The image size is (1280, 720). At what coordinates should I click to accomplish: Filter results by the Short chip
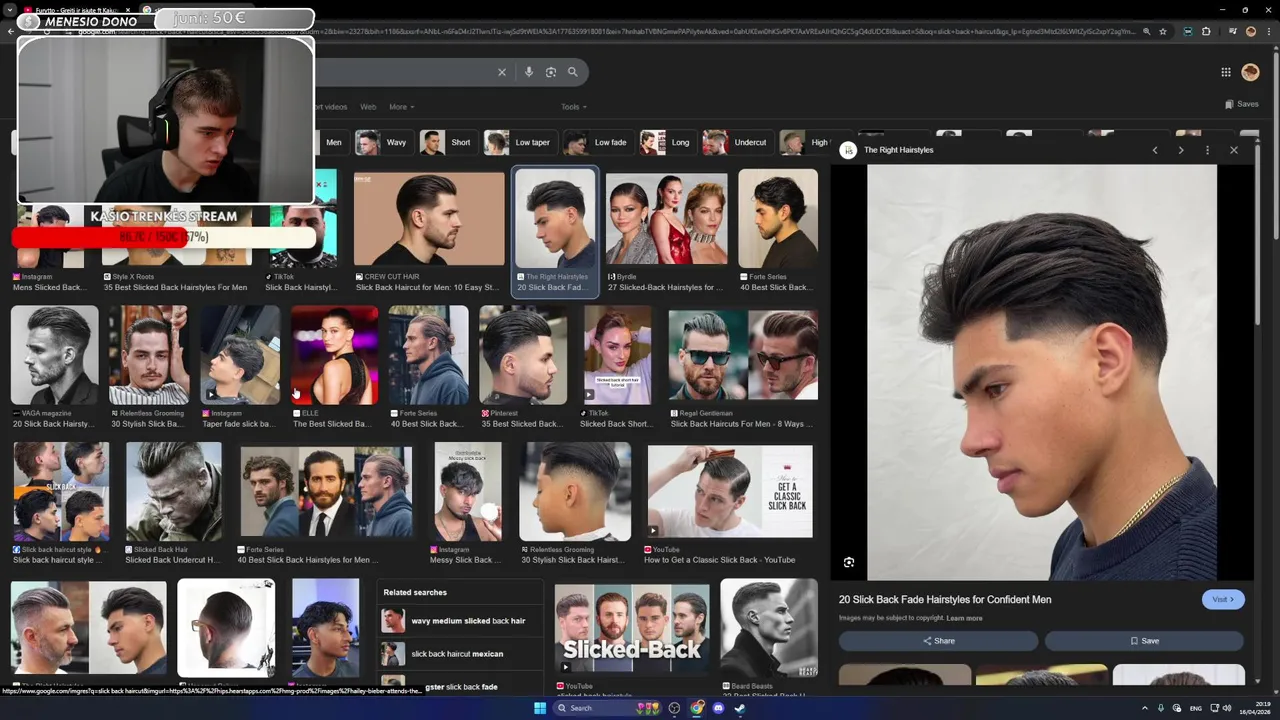point(447,142)
